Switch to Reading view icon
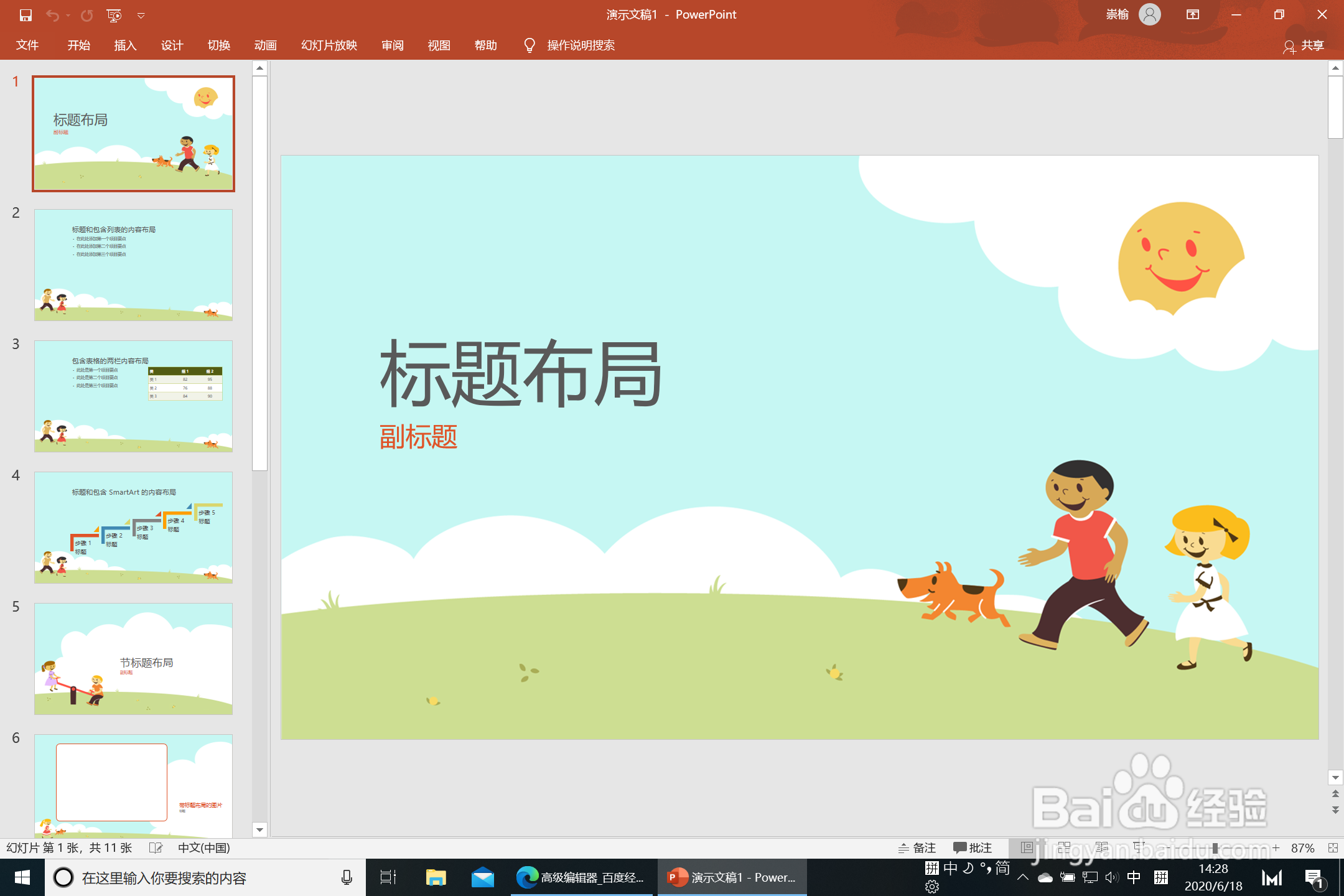 (x=1102, y=848)
